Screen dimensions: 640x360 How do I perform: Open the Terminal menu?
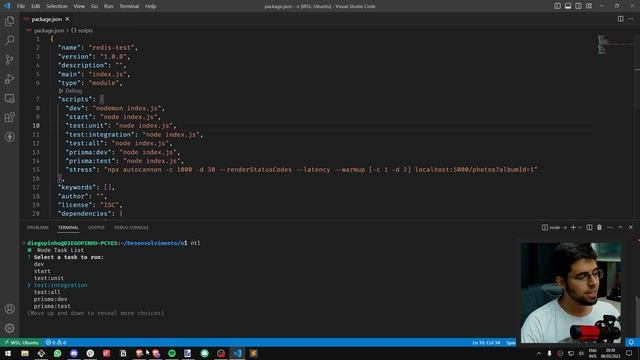(129, 6)
